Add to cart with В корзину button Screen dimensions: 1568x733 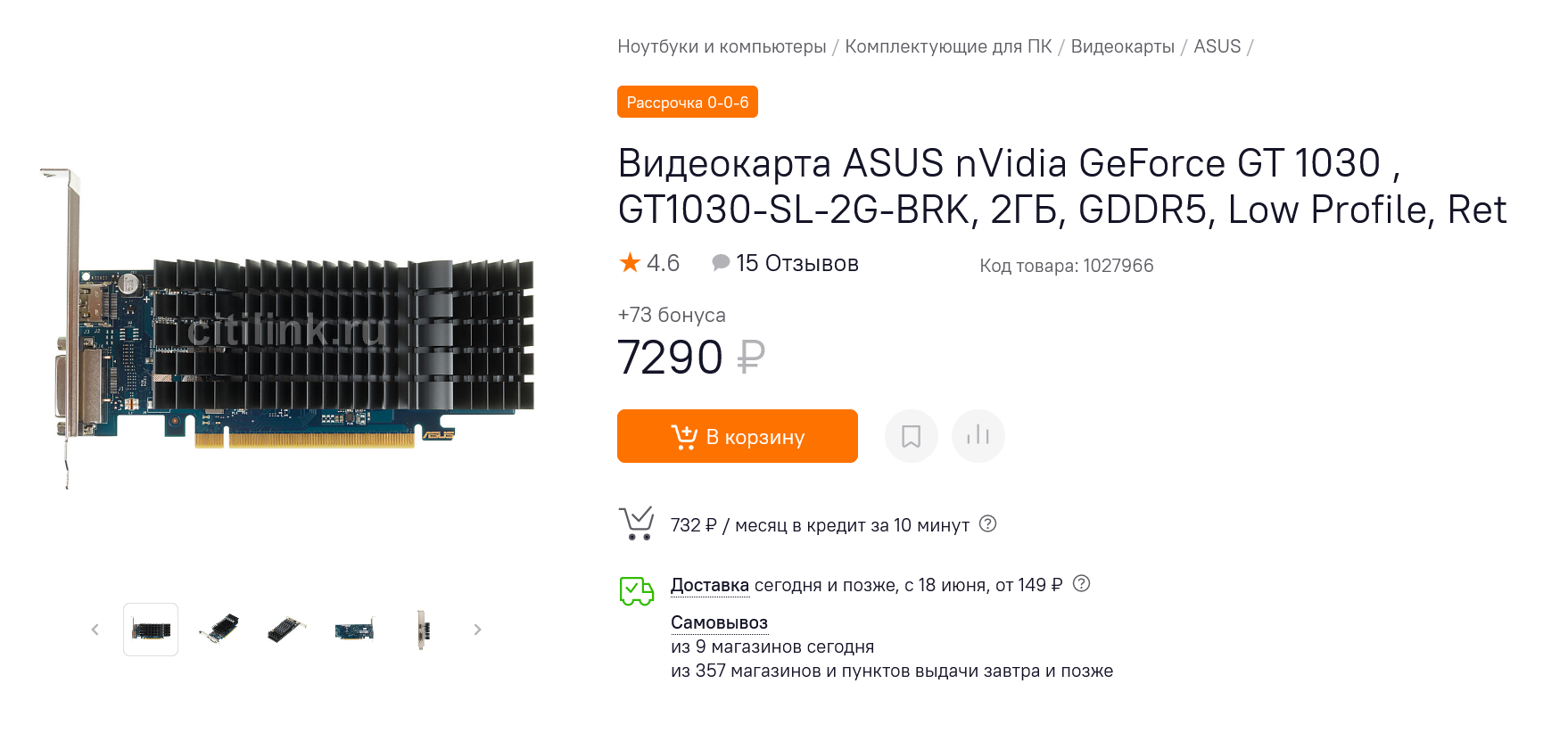pyautogui.click(x=737, y=436)
